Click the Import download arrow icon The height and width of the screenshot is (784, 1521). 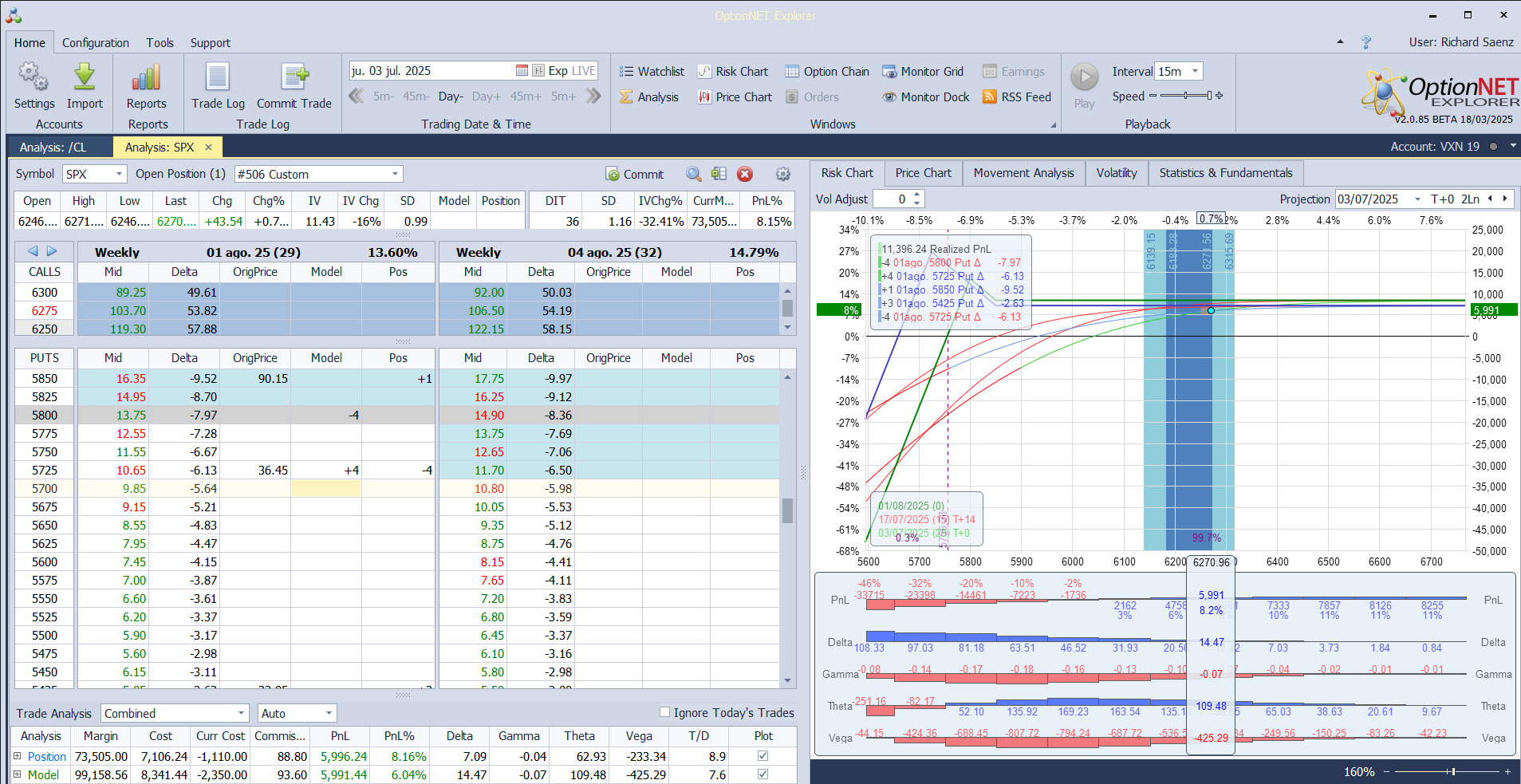coord(85,77)
